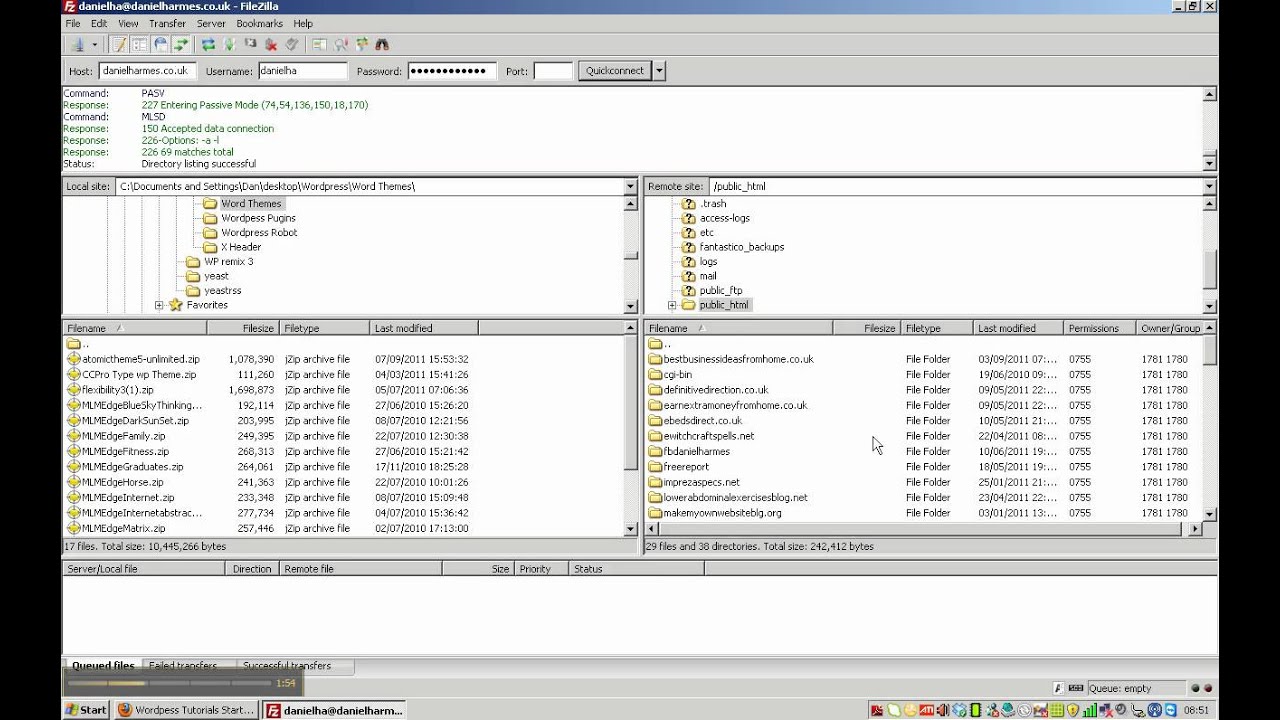Open the View menu
Viewport: 1280px width, 720px height.
click(x=128, y=23)
